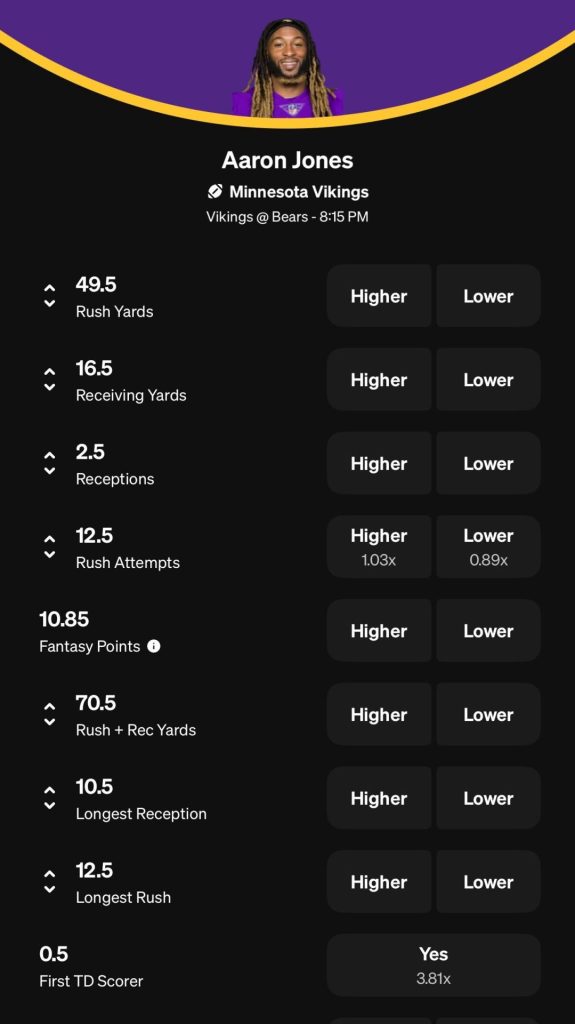Viewport: 575px width, 1024px height.
Task: Click Aaron Jones player photo
Action: (x=288, y=68)
